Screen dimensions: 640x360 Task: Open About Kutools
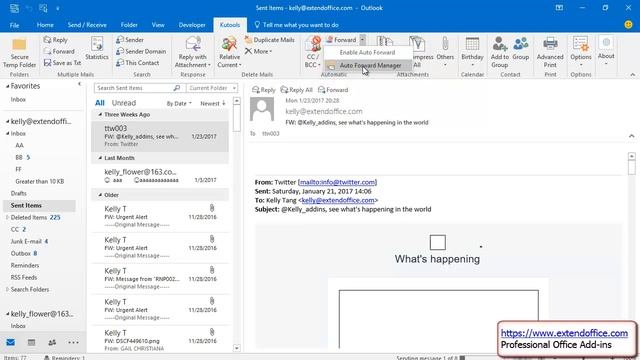click(x=606, y=51)
